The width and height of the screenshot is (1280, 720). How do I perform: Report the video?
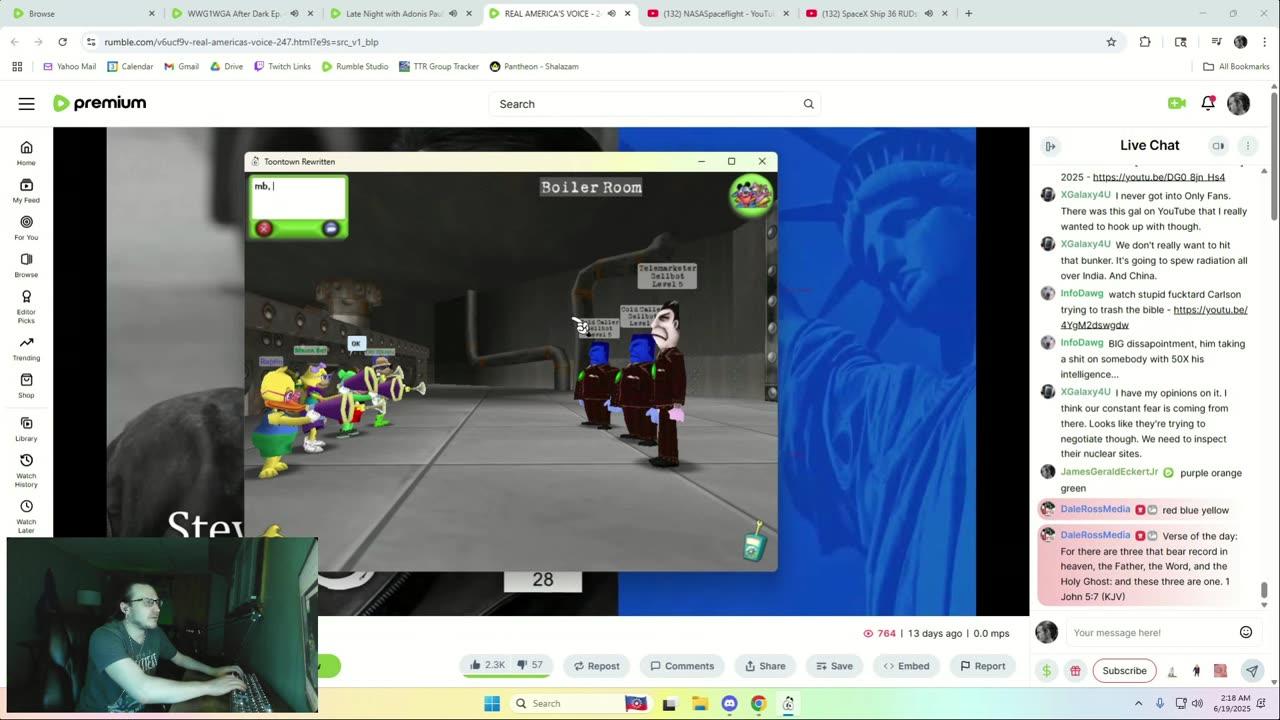982,666
